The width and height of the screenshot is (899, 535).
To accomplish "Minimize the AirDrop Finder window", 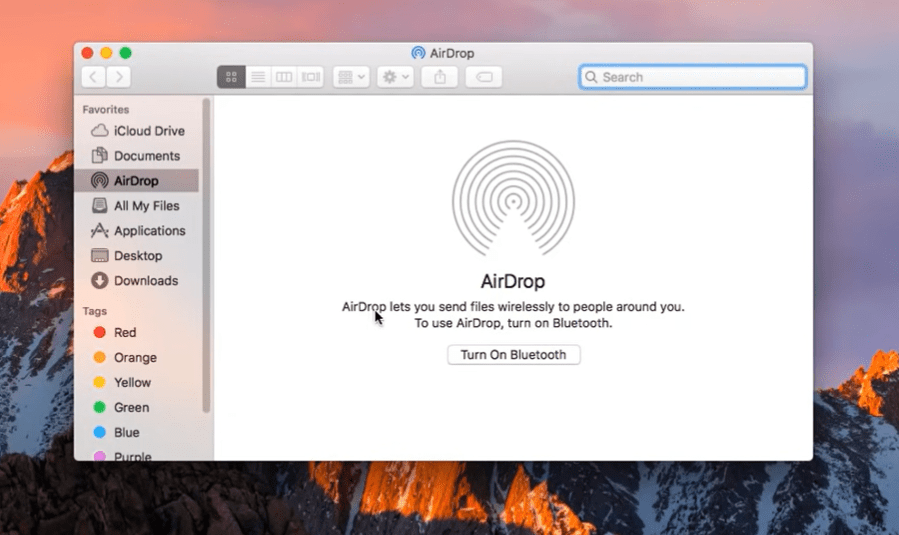I will point(107,53).
